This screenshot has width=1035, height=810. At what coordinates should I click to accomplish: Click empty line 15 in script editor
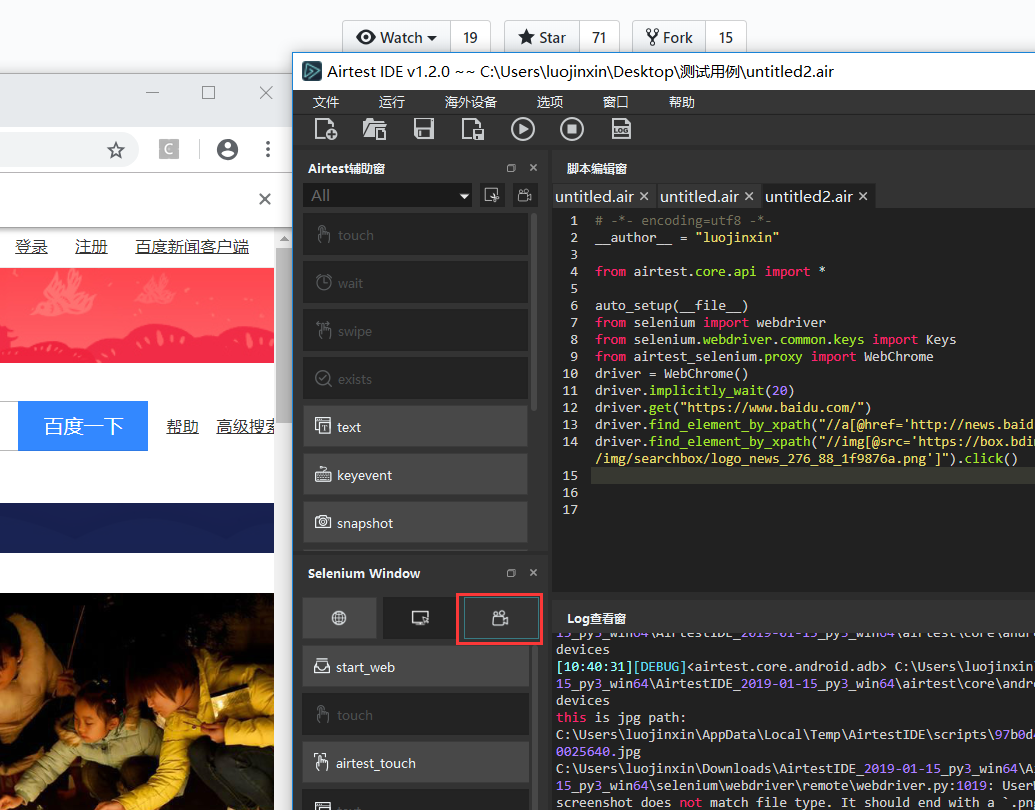pyautogui.click(x=813, y=475)
